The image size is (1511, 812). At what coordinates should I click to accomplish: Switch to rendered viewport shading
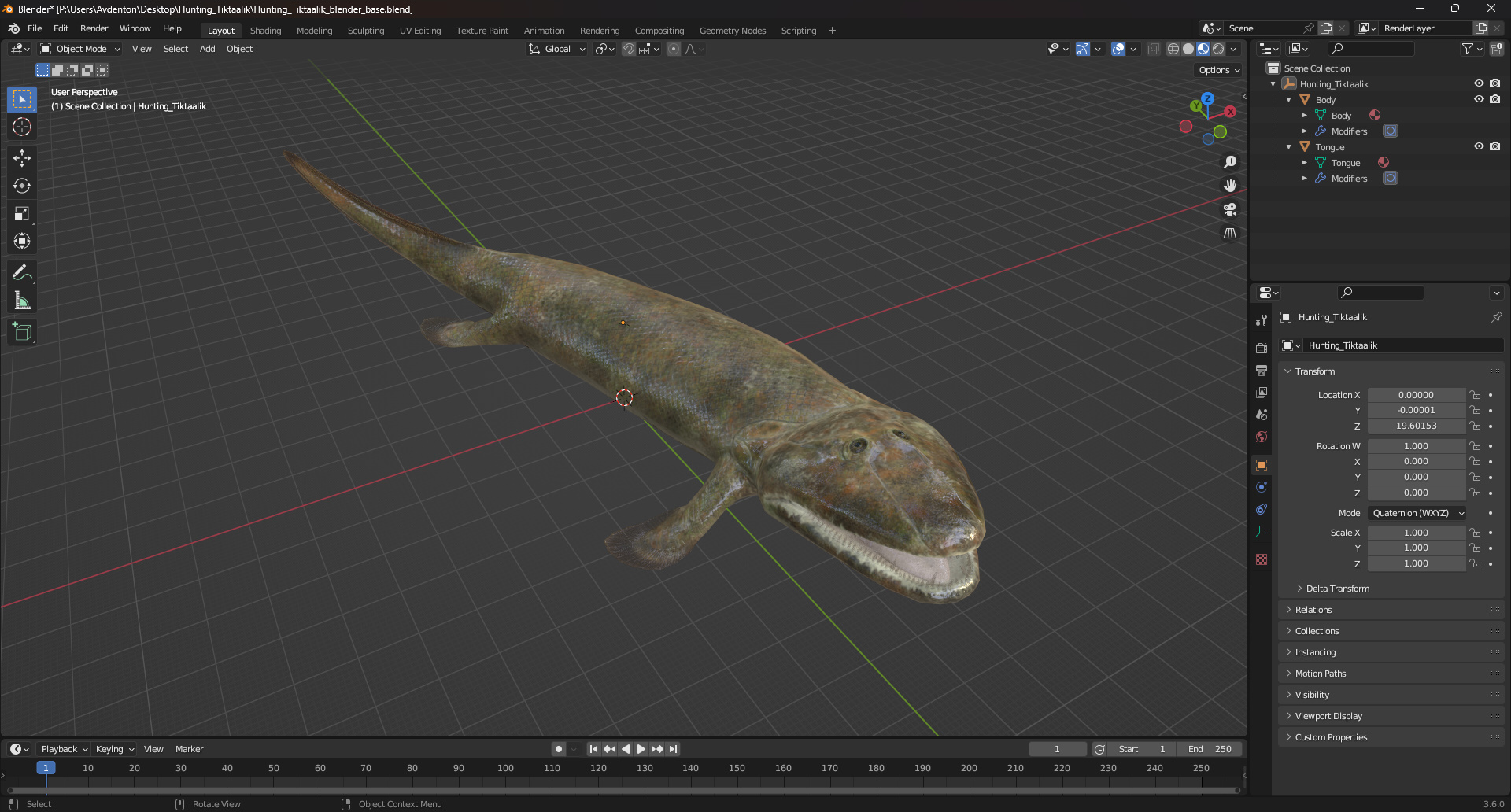point(1218,49)
